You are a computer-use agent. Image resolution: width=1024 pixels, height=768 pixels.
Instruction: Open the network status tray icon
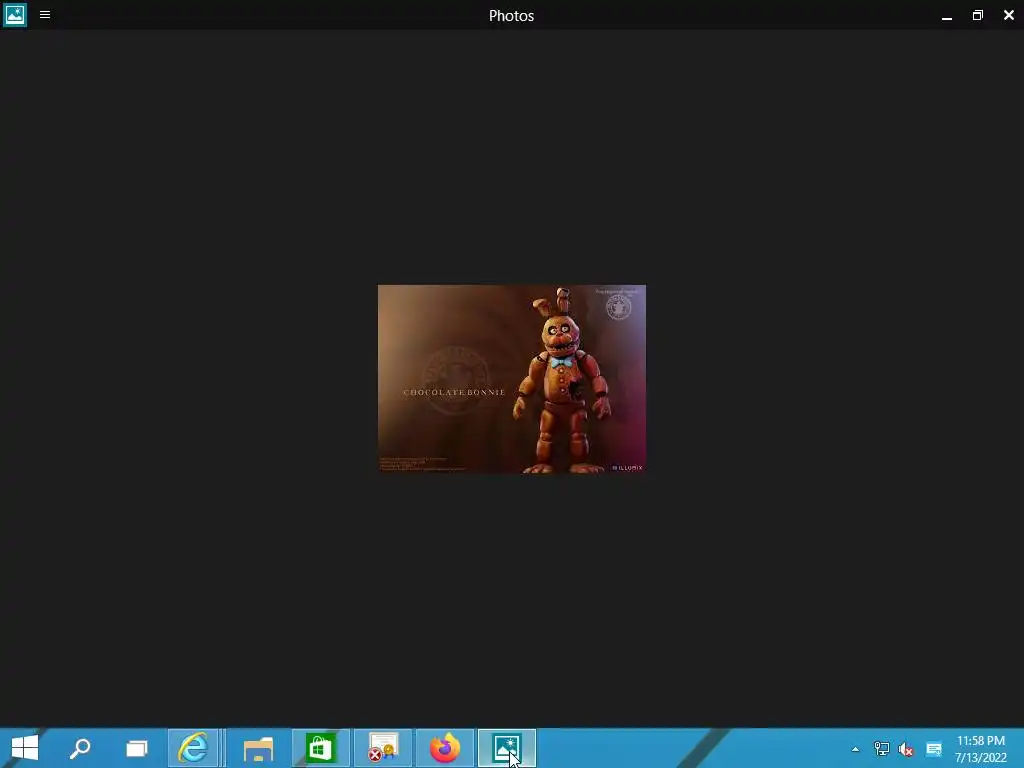881,749
